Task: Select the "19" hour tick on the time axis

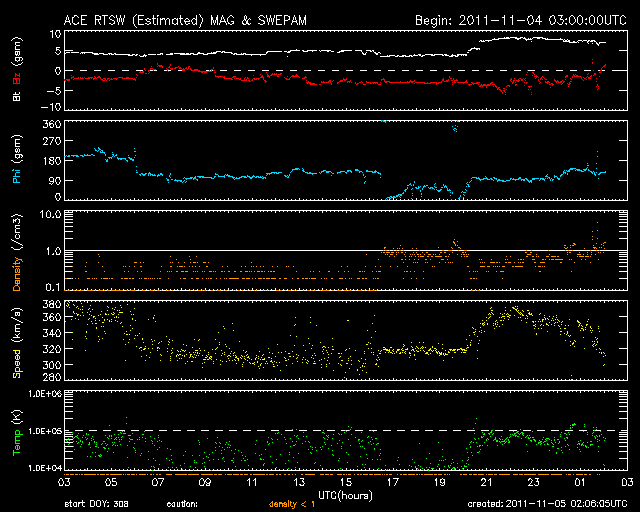Action: tap(440, 483)
